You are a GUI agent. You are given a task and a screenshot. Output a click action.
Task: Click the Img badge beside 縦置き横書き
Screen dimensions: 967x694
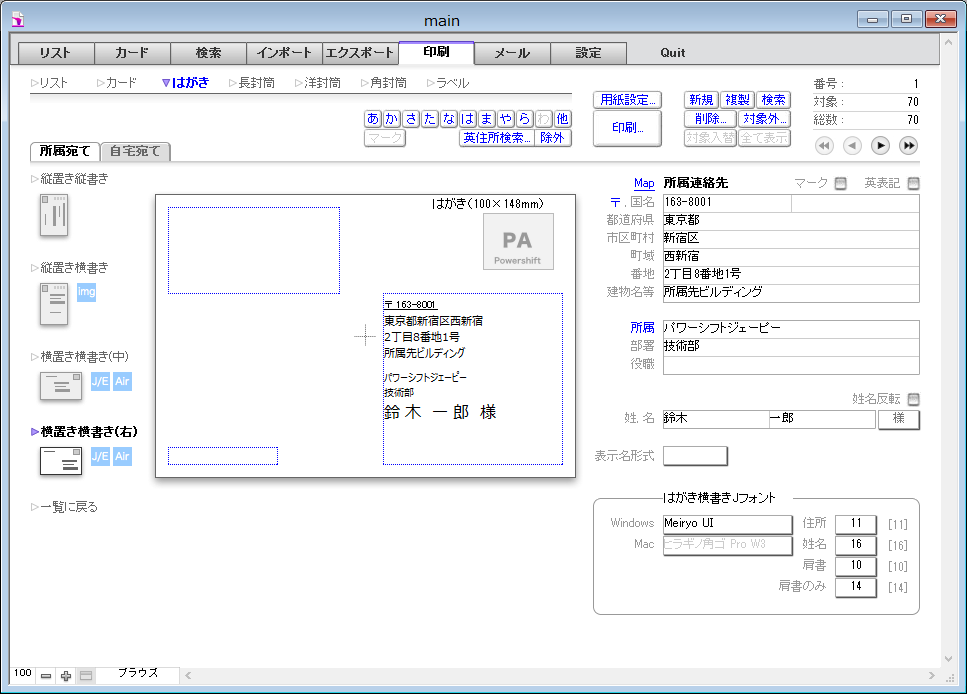tap(86, 292)
